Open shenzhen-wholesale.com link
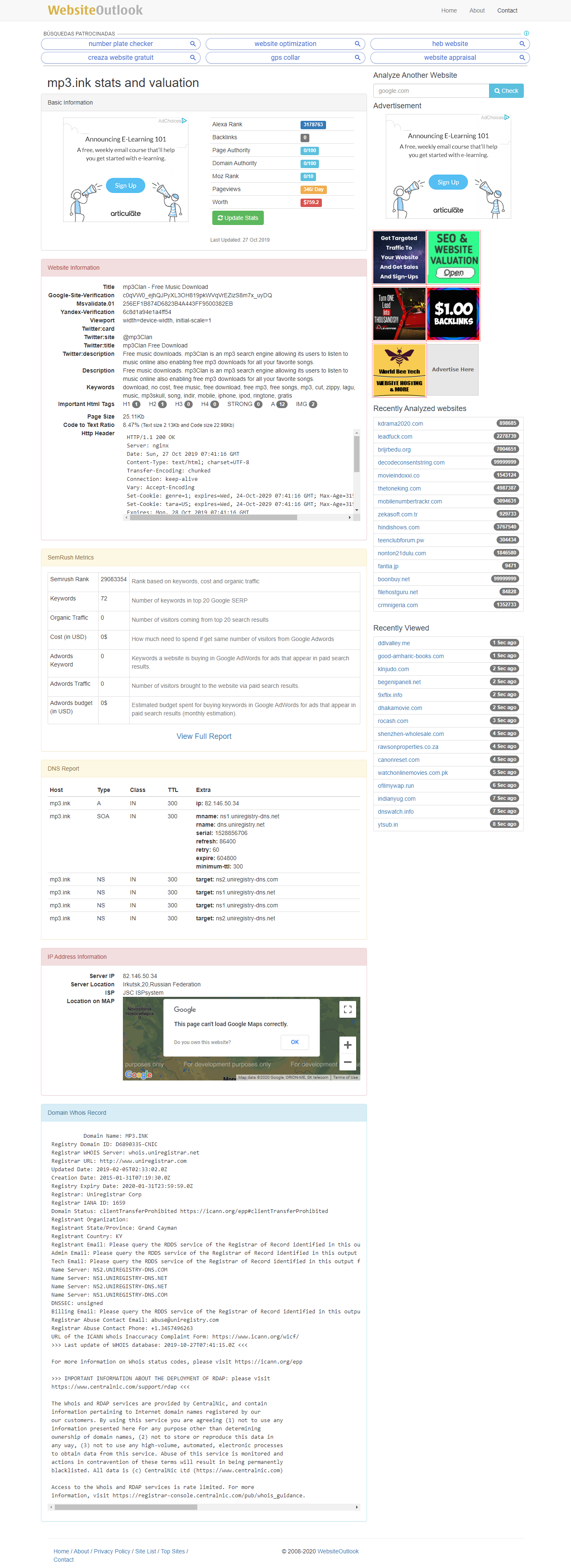 point(410,734)
